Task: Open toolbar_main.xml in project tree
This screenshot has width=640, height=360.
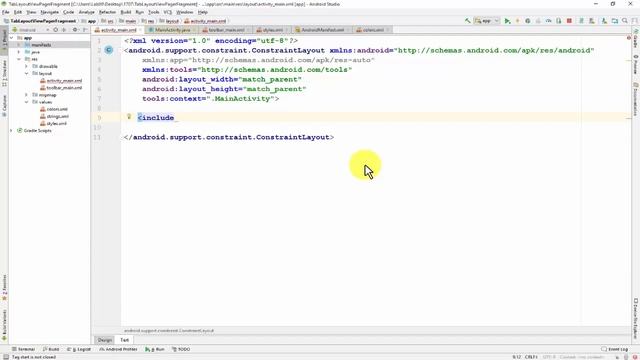Action: coord(64,88)
